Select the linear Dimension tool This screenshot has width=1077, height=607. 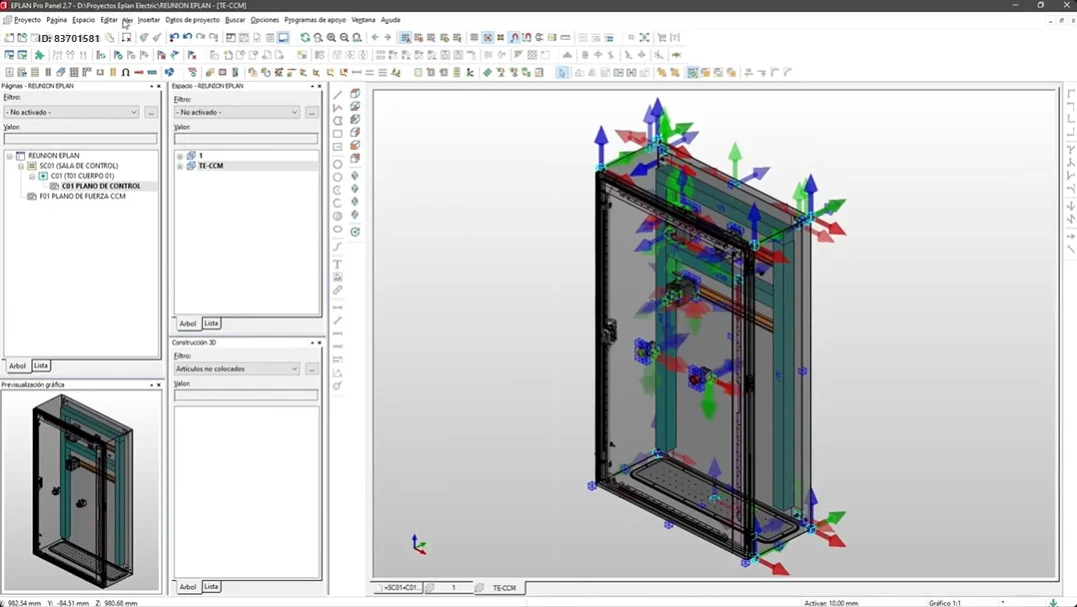[x=338, y=308]
